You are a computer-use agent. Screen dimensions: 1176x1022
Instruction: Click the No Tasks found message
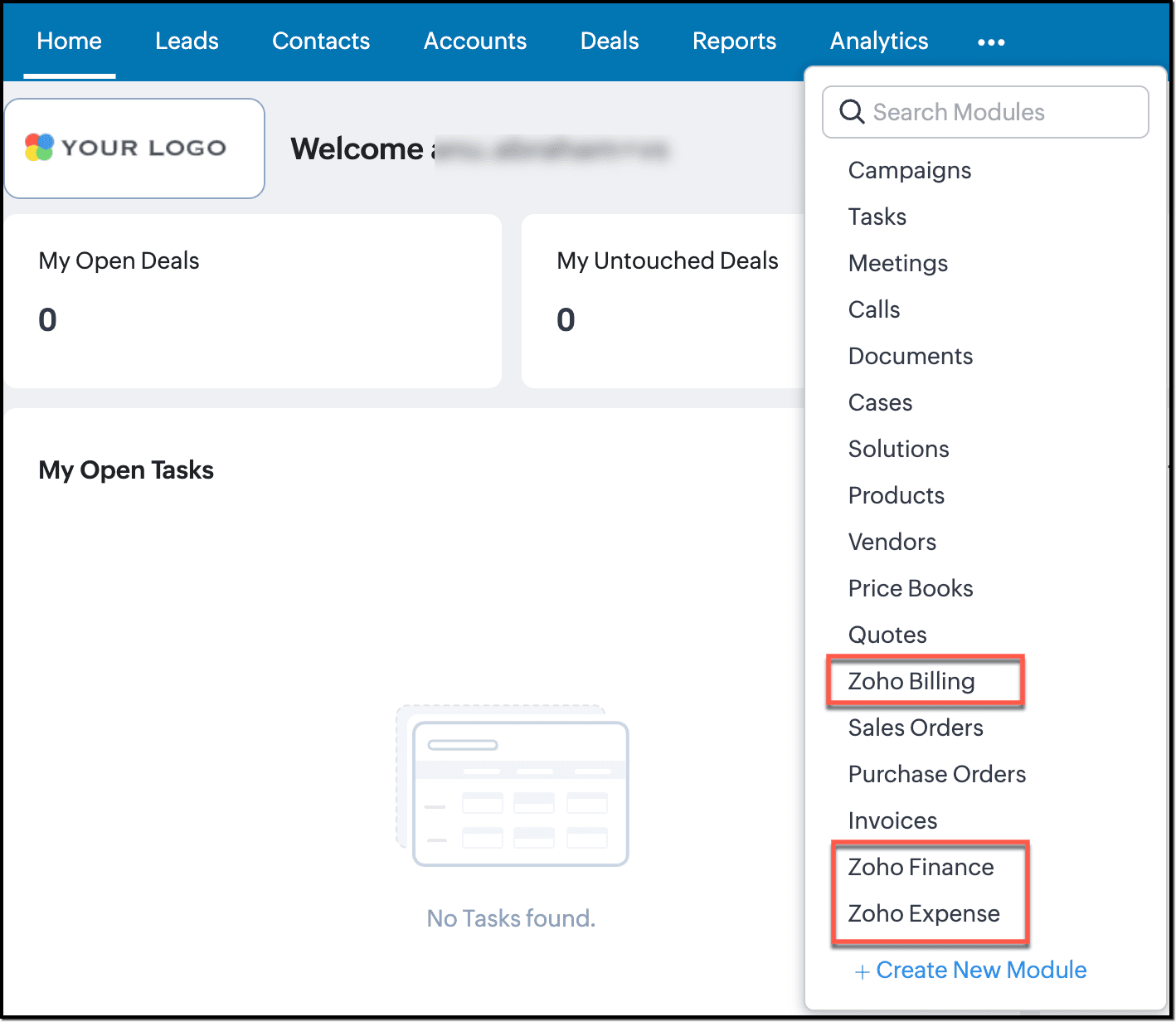(511, 918)
